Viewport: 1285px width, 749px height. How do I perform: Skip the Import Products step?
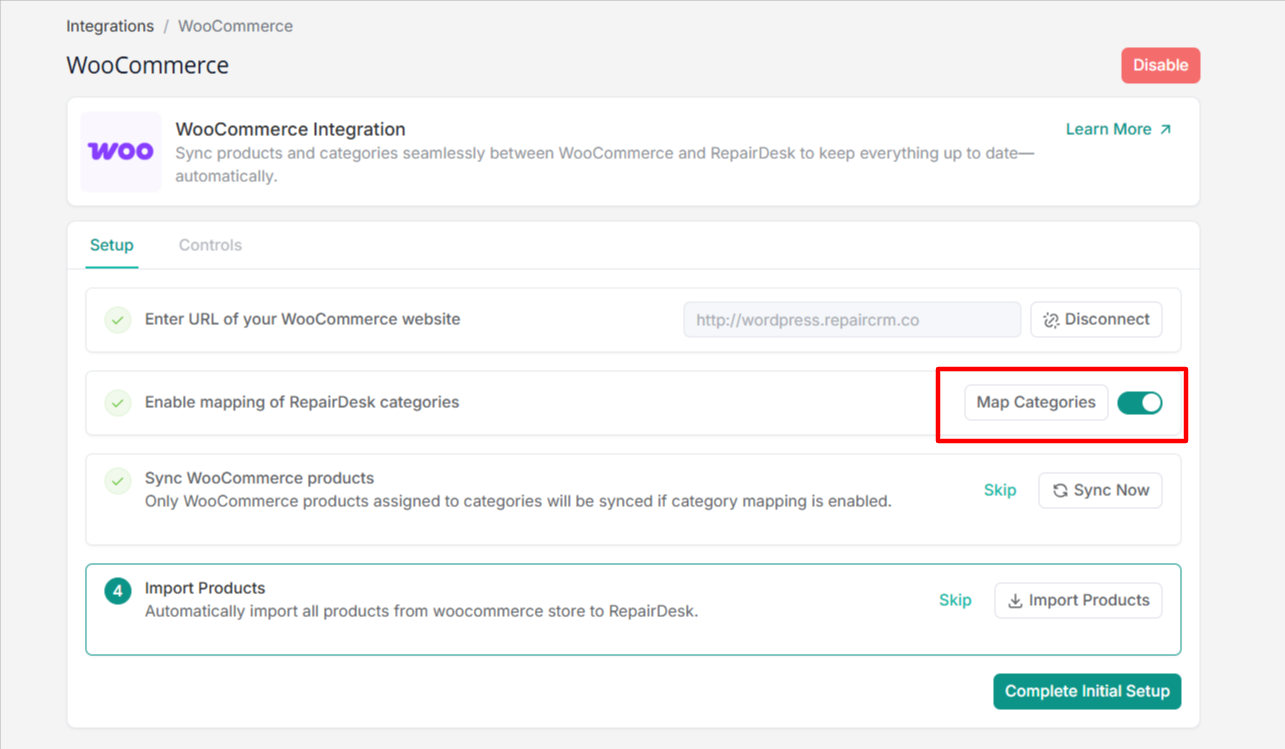coord(955,600)
